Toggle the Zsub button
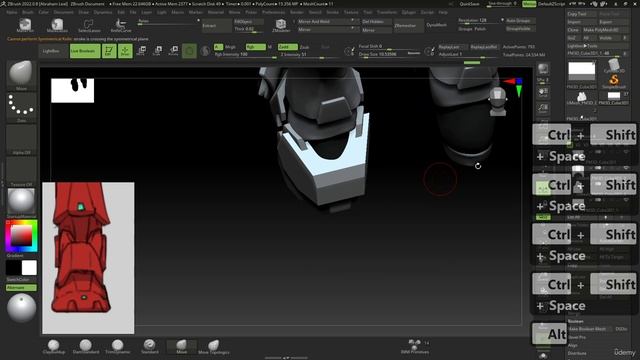Image resolution: width=640 pixels, height=360 pixels. pyautogui.click(x=304, y=47)
